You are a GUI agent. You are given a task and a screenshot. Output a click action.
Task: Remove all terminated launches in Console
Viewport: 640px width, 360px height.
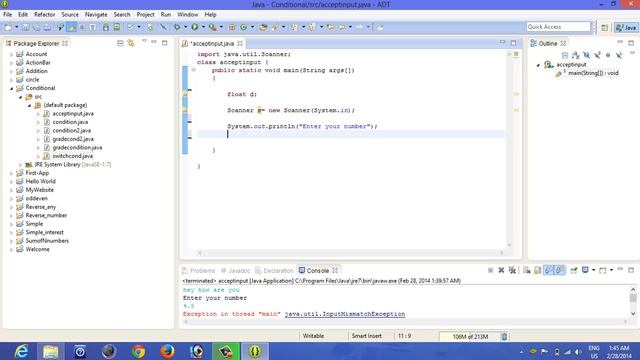(x=512, y=270)
